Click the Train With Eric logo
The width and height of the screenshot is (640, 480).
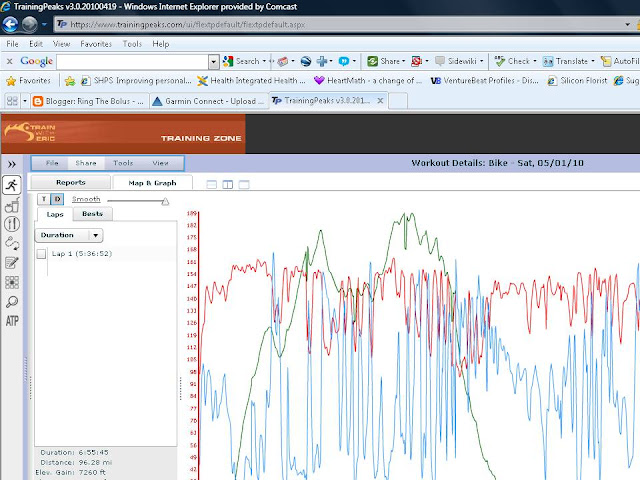[x=30, y=133]
